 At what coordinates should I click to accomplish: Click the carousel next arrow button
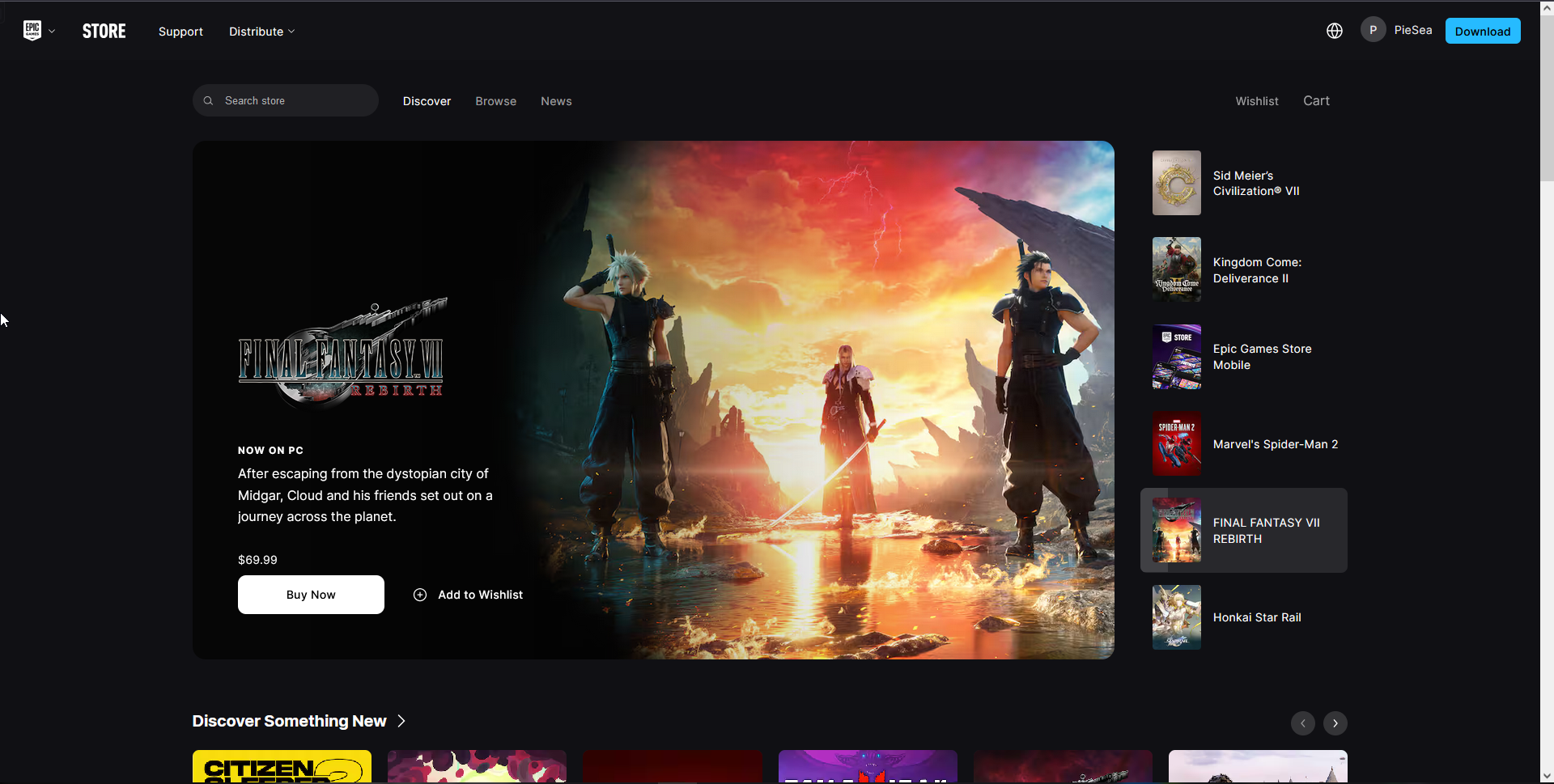click(x=1335, y=723)
